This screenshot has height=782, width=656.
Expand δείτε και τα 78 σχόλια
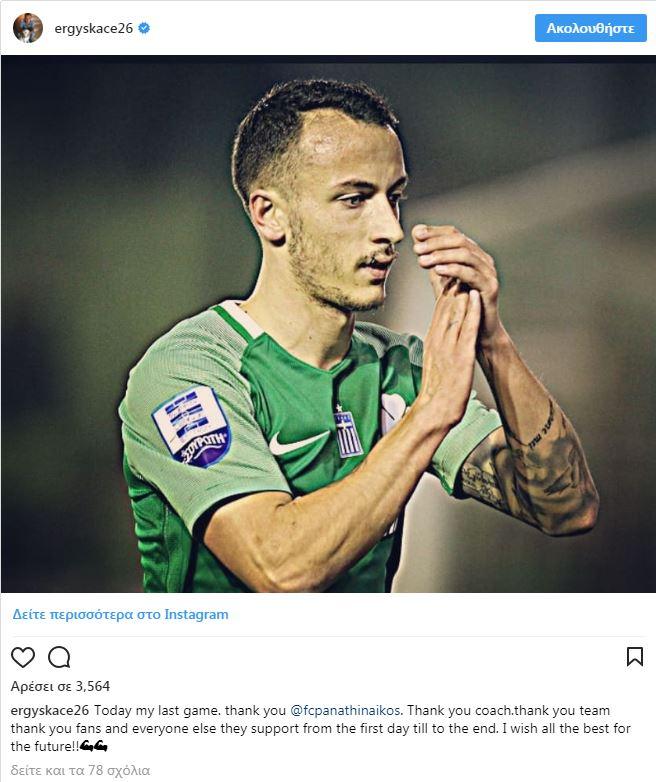pos(80,771)
